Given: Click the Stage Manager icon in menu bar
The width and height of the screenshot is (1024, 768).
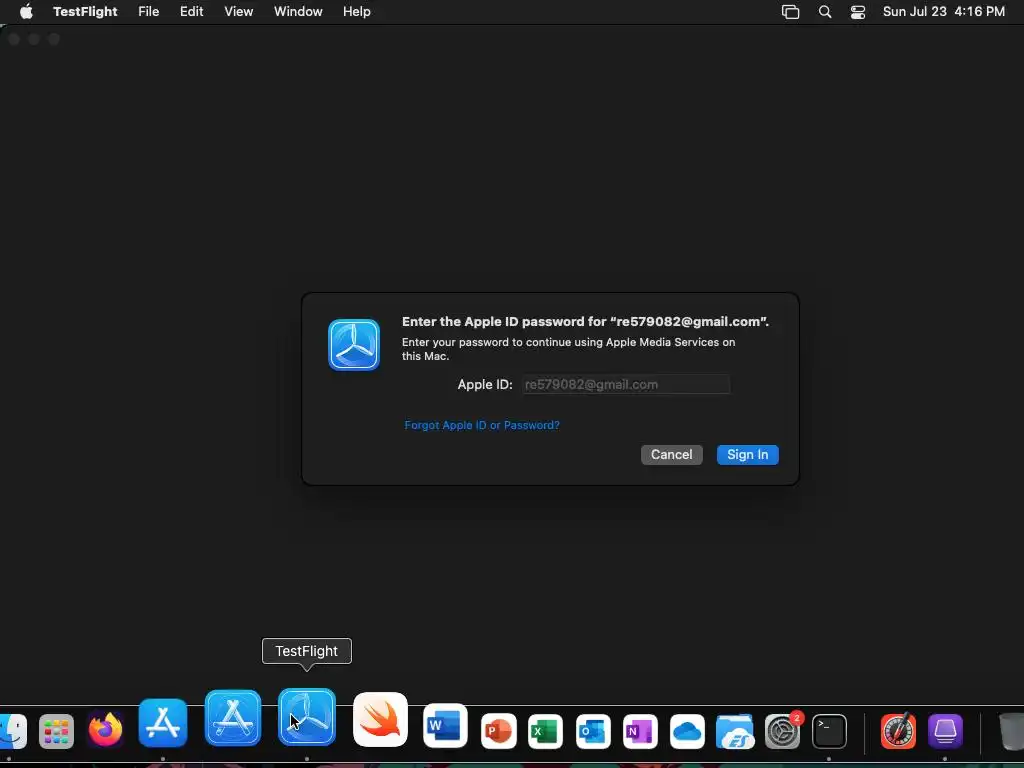Looking at the screenshot, I should (790, 11).
